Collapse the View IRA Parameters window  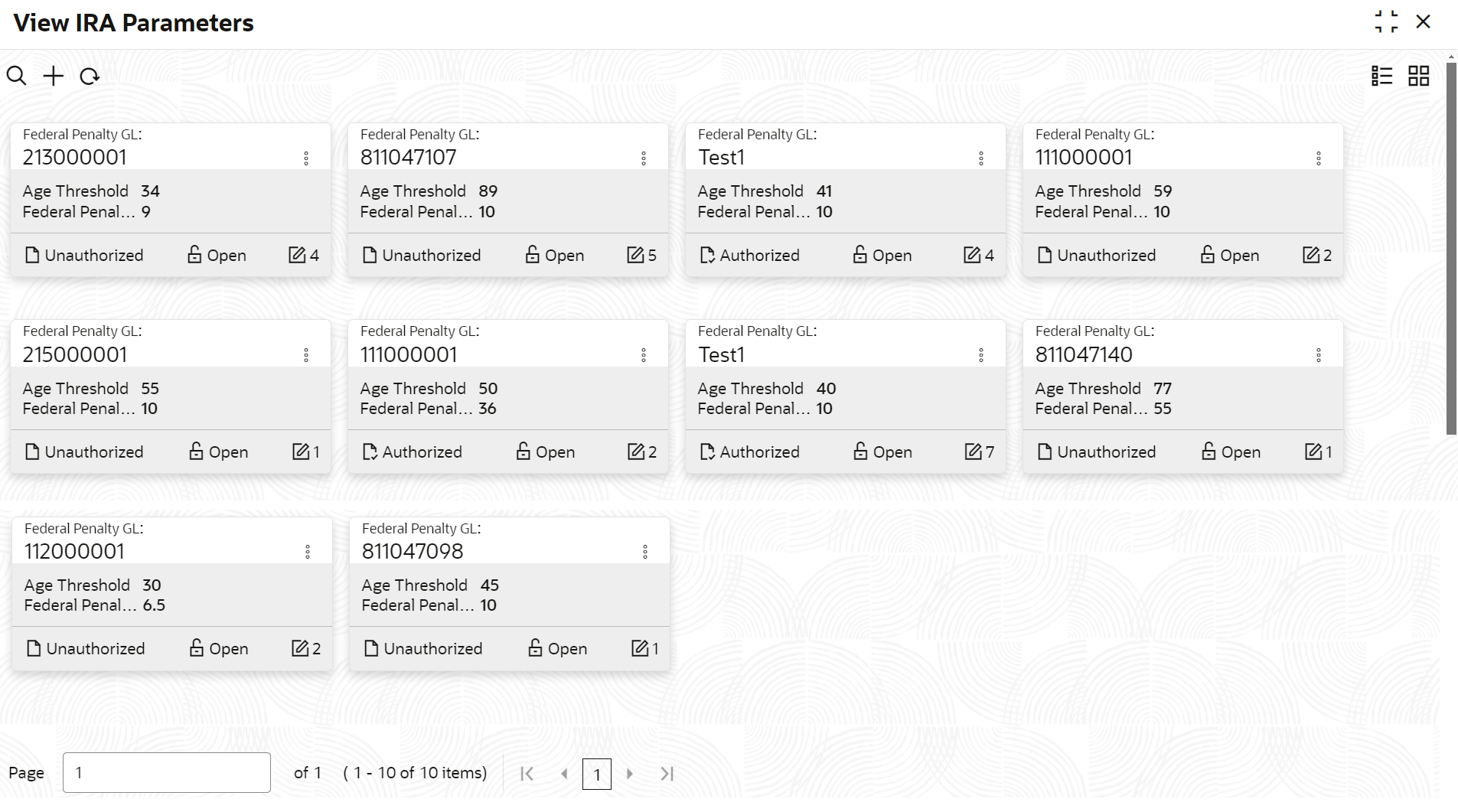click(x=1386, y=21)
